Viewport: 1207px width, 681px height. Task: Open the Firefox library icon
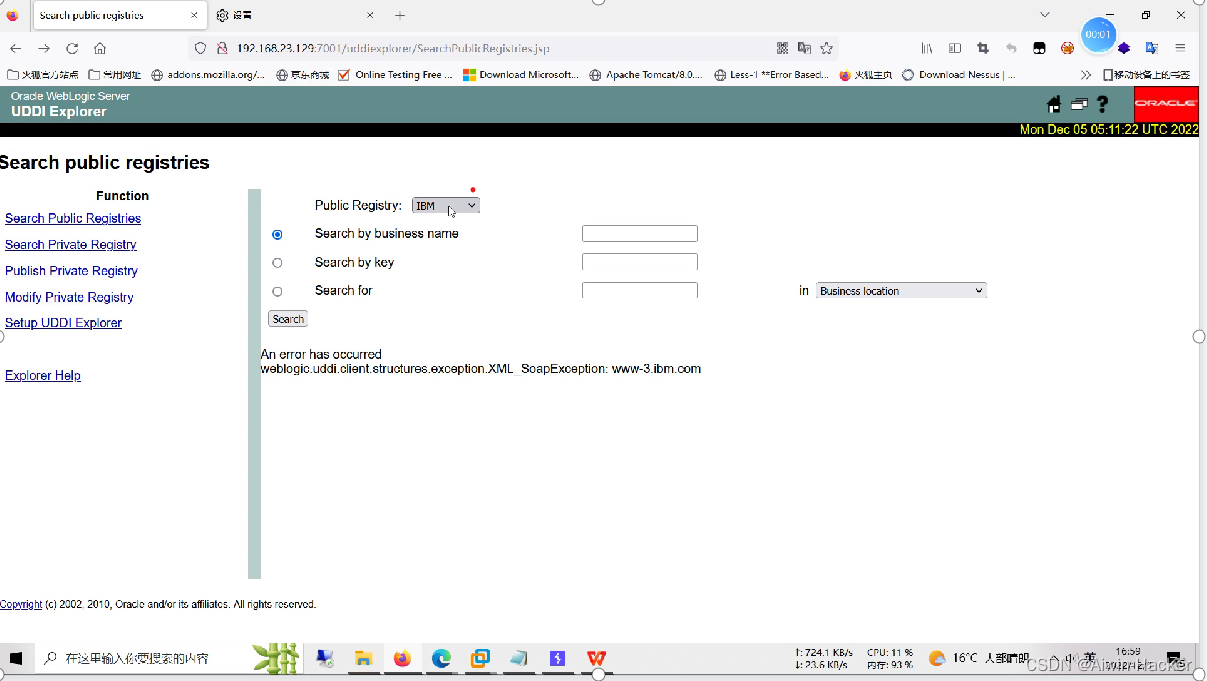point(927,48)
